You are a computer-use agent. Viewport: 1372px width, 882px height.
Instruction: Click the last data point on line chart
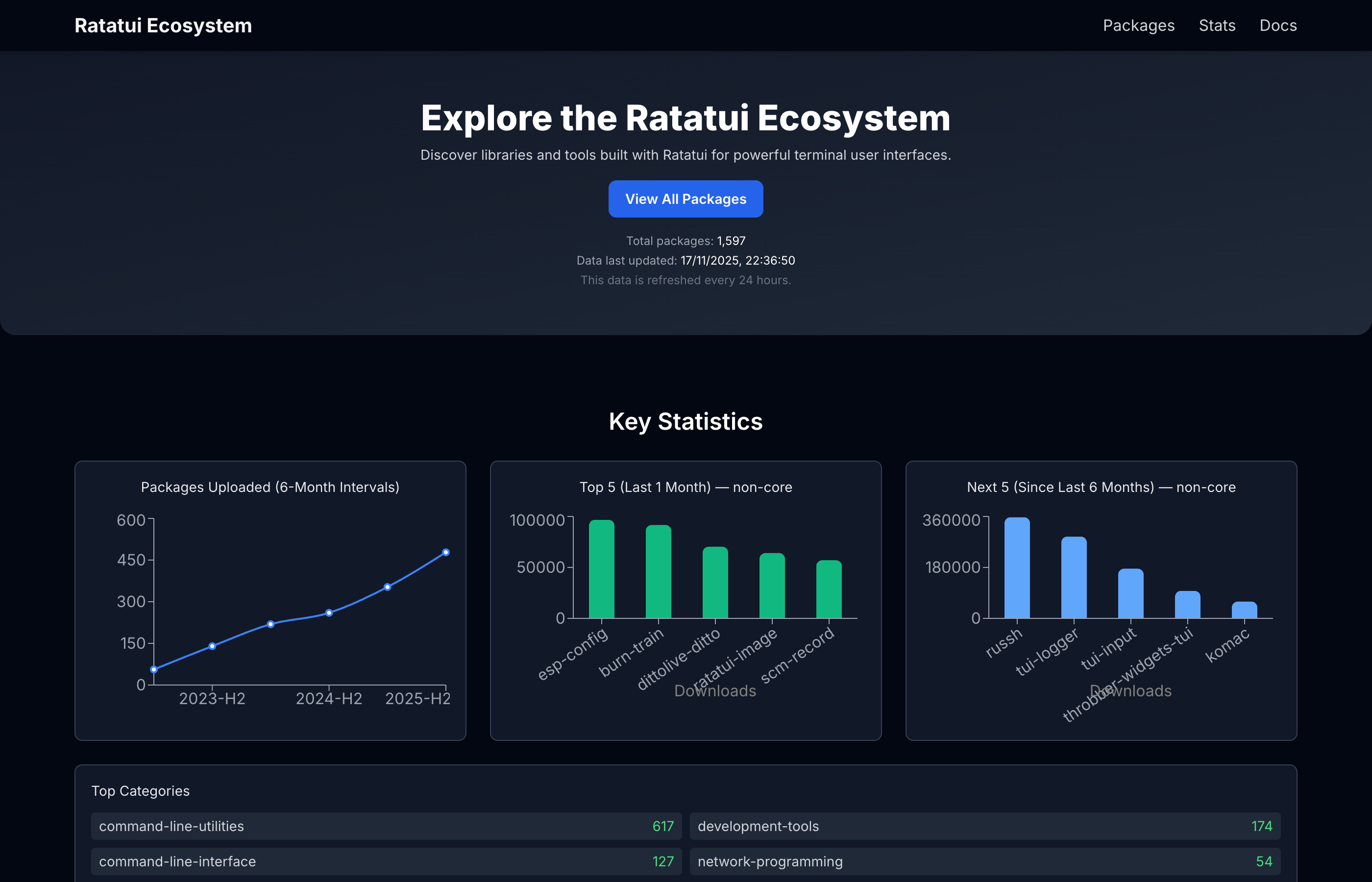point(445,552)
